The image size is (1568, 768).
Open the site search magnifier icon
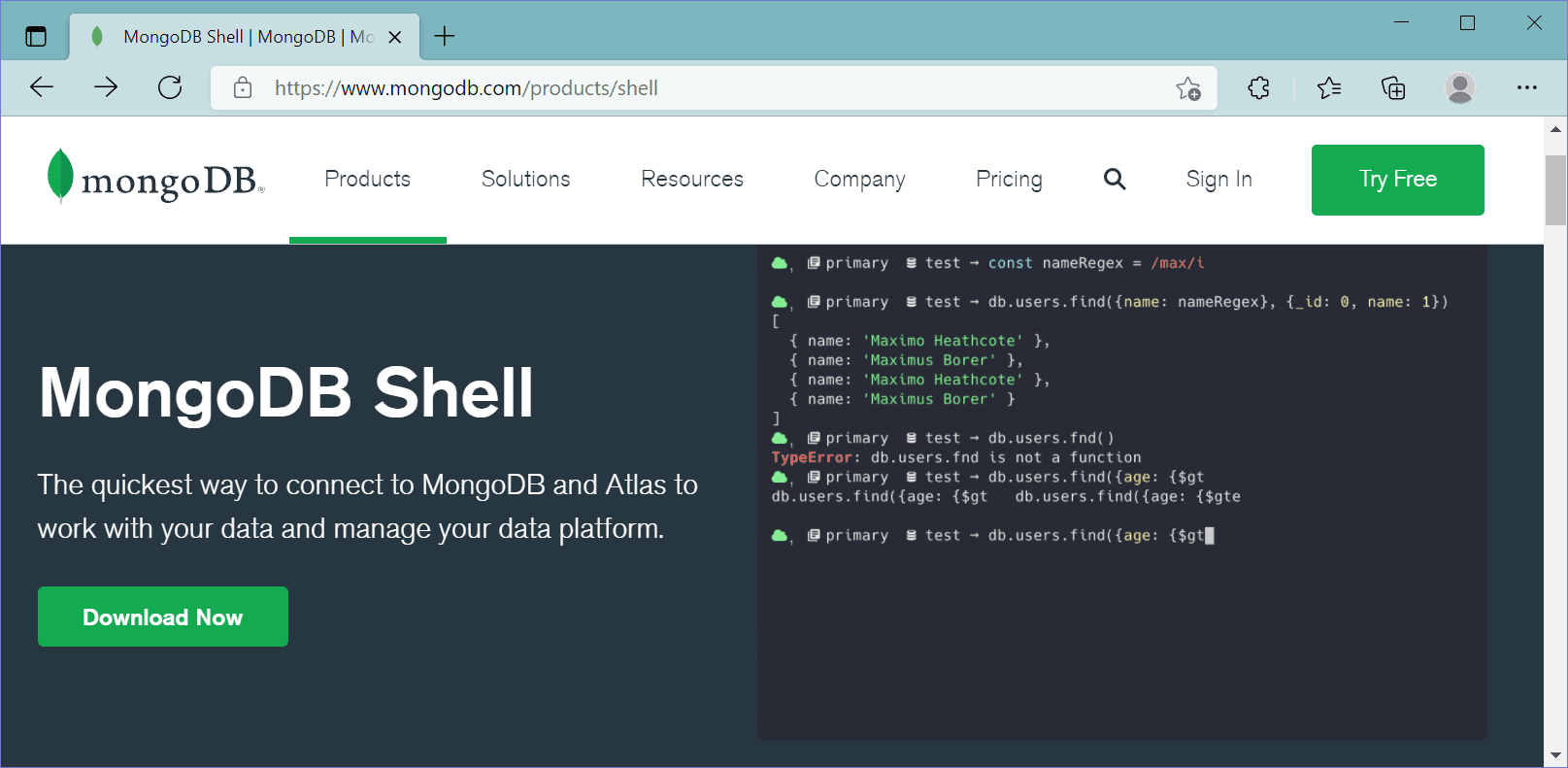point(1115,179)
